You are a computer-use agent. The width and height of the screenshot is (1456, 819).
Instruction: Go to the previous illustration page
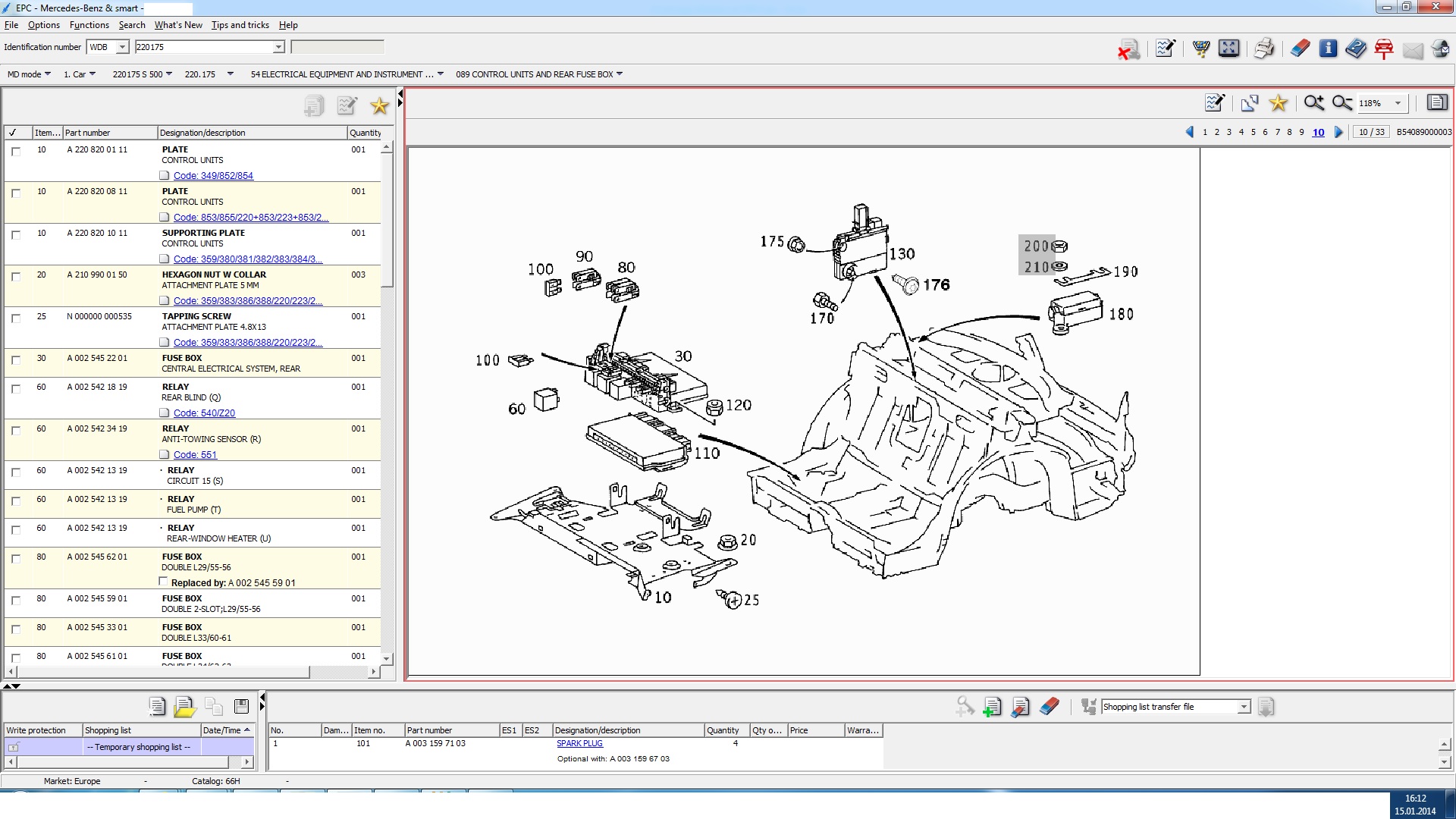click(1189, 132)
